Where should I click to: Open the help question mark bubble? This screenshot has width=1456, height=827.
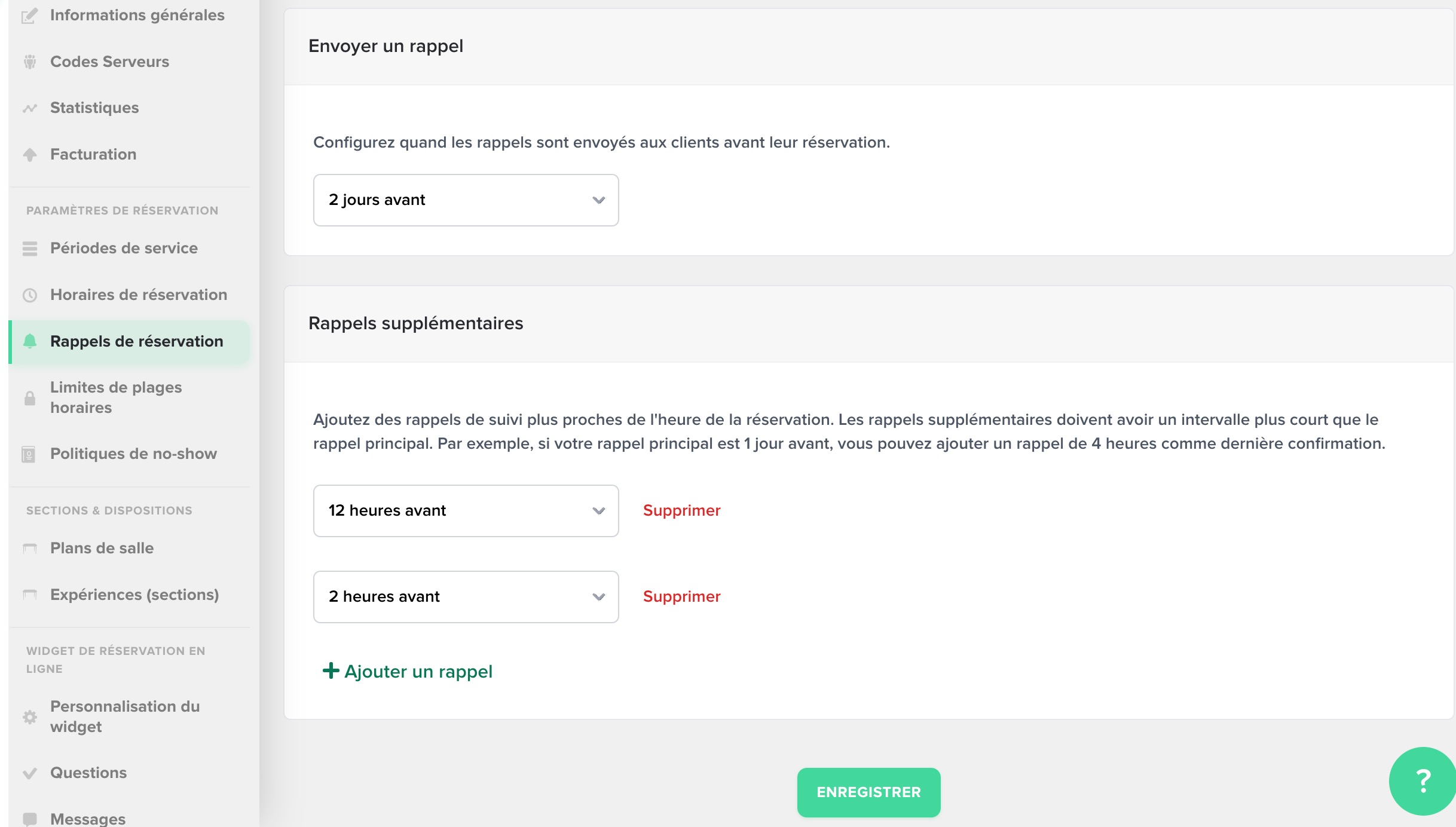(x=1423, y=780)
